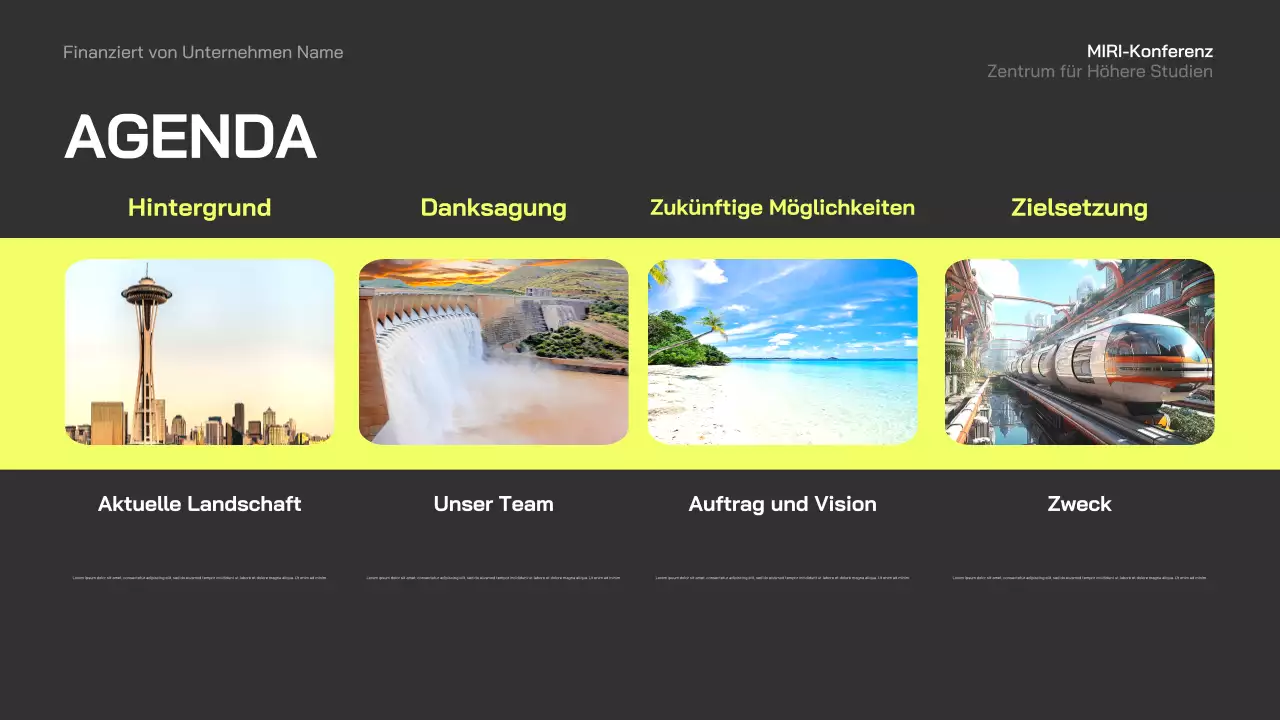This screenshot has height=720, width=1280.
Task: Click the lorem ipsum text under Zweck
Action: tap(1080, 578)
